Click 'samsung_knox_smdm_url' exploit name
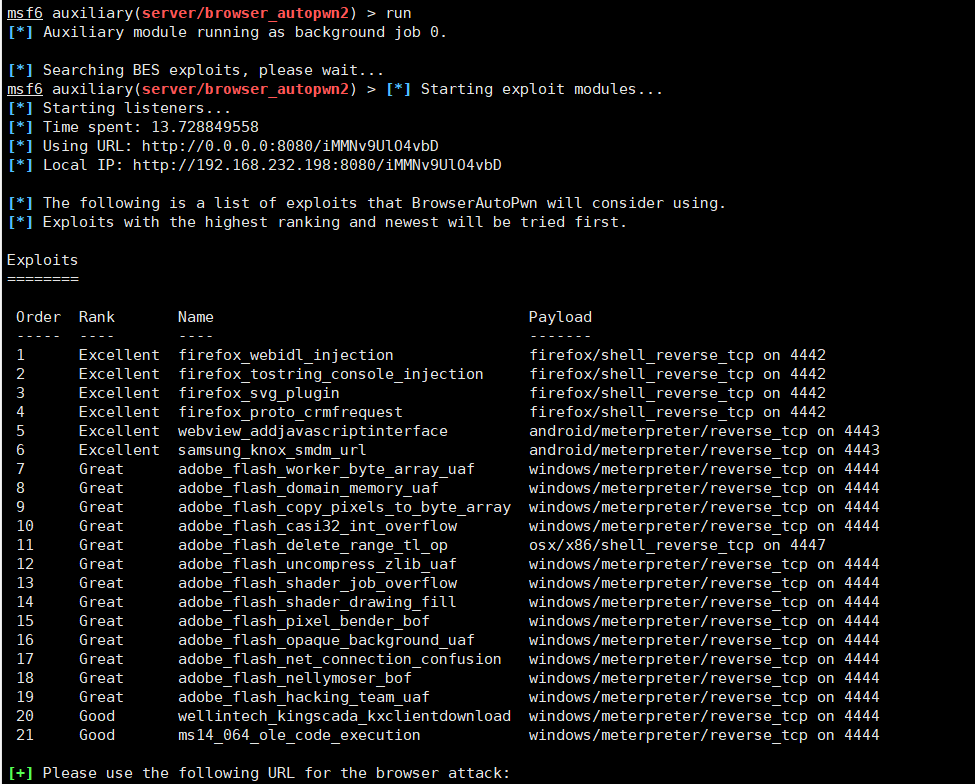 [x=272, y=450]
